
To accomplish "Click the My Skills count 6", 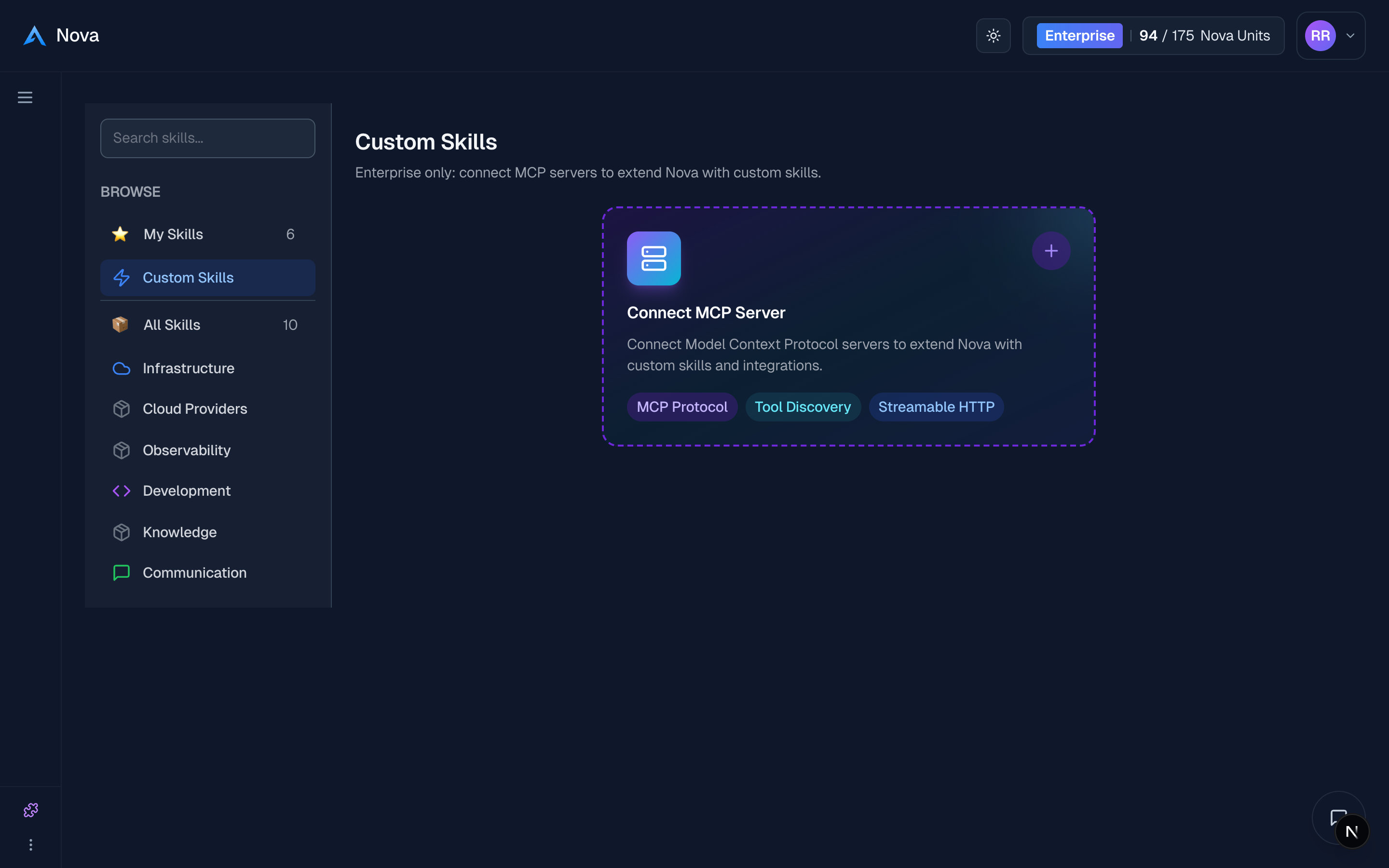I will 290,234.
